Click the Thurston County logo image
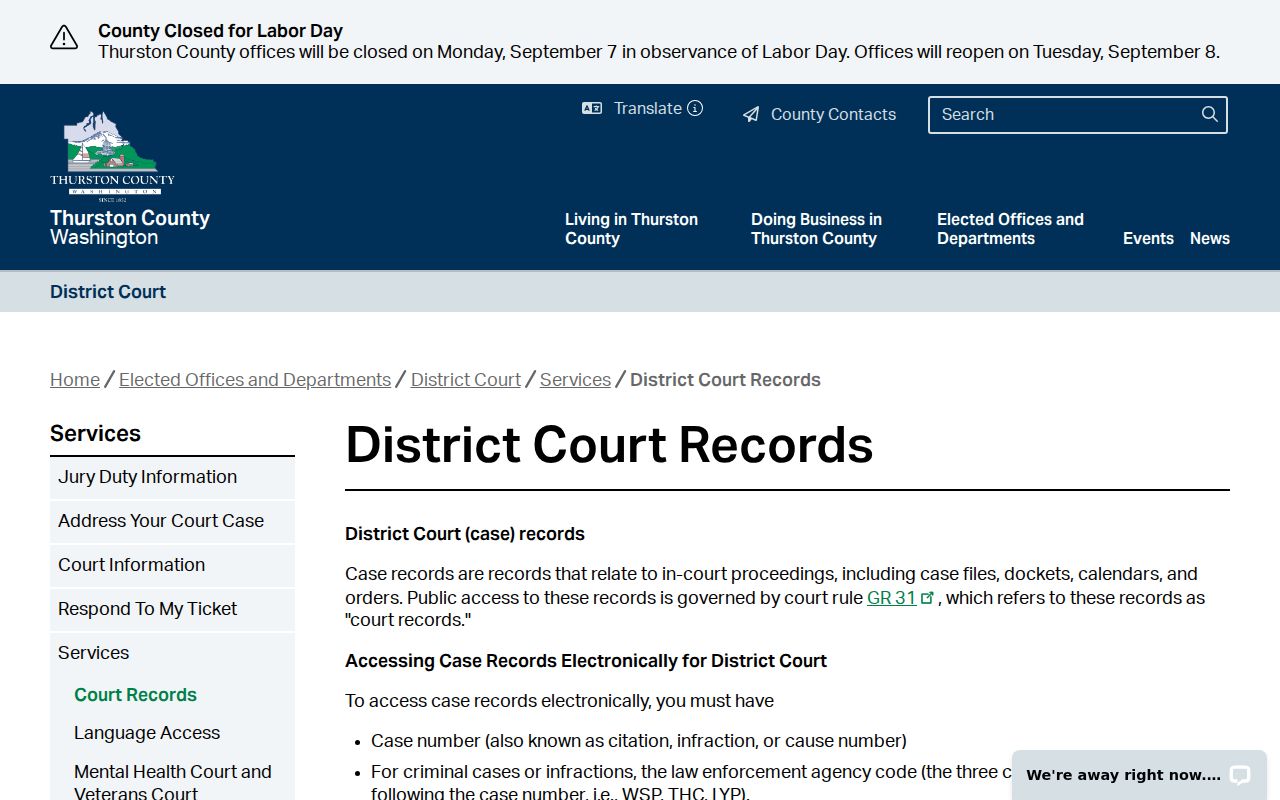Screen dimensions: 1280x800 pyautogui.click(x=112, y=156)
